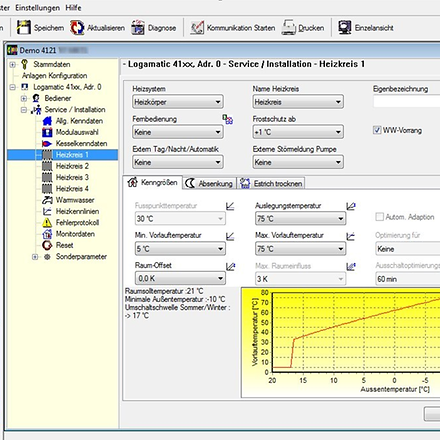Click the Heizkennlinien chart icon
Viewport: 440px width, 440px height.
coord(47,211)
